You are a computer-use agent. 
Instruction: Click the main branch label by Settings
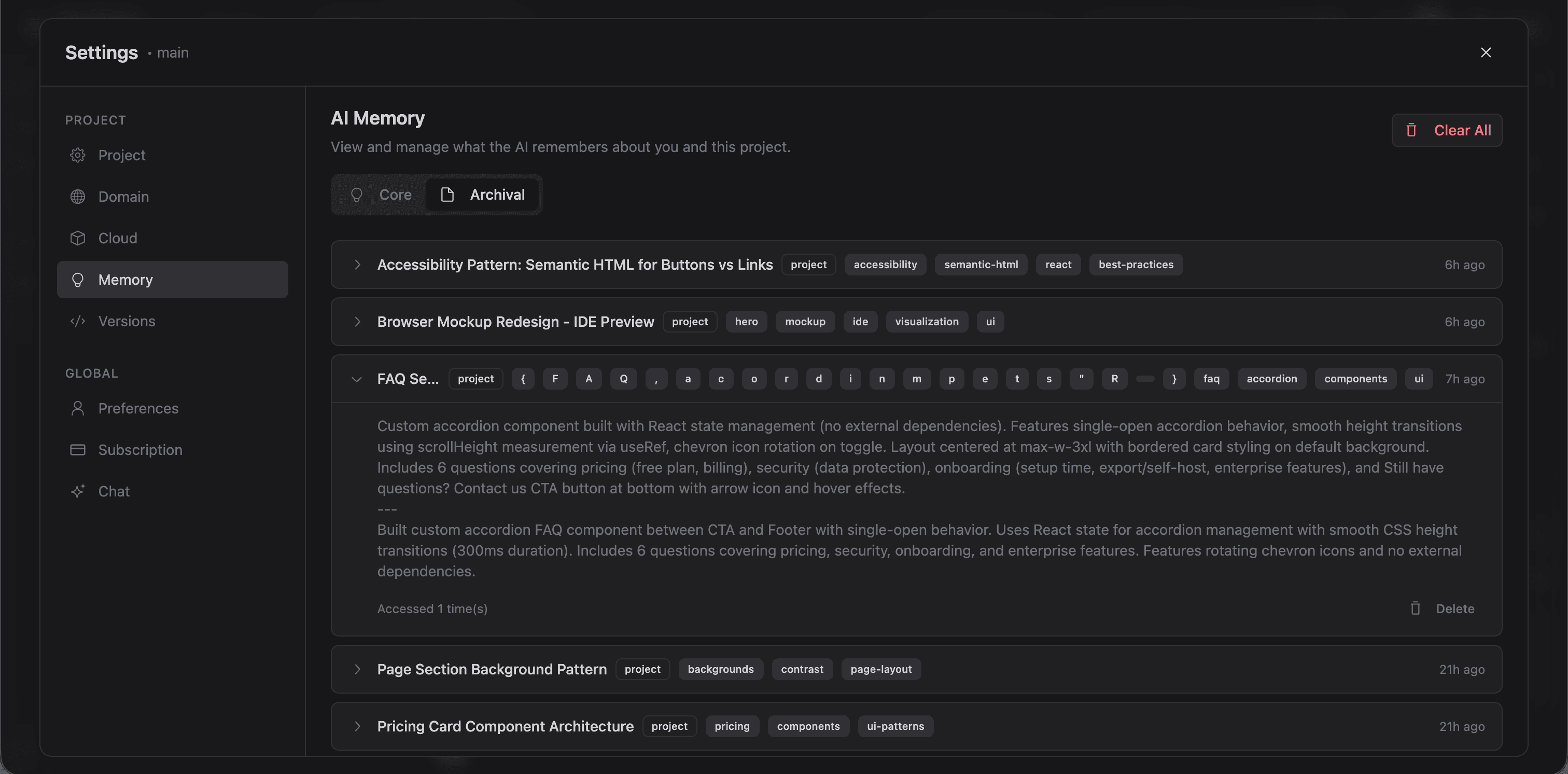tap(173, 52)
